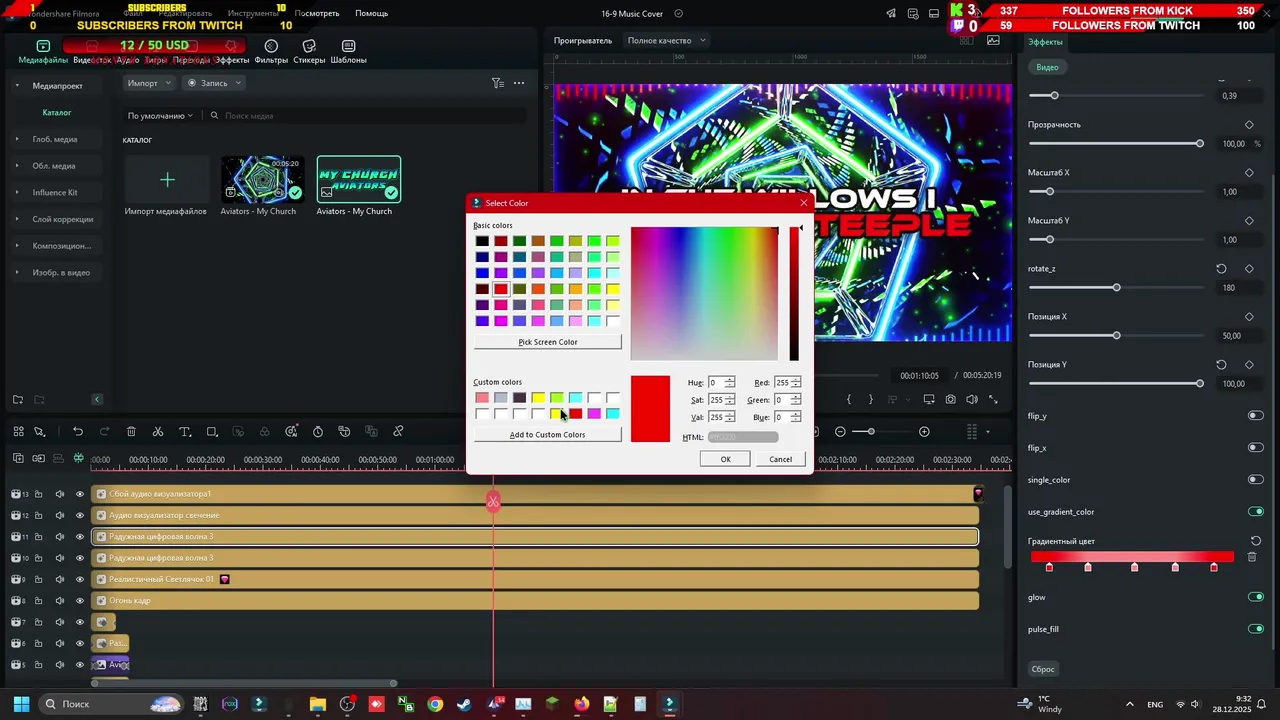Click the Импорт медиафайлов plus tile
Screen dimensions: 1280x720
167,180
